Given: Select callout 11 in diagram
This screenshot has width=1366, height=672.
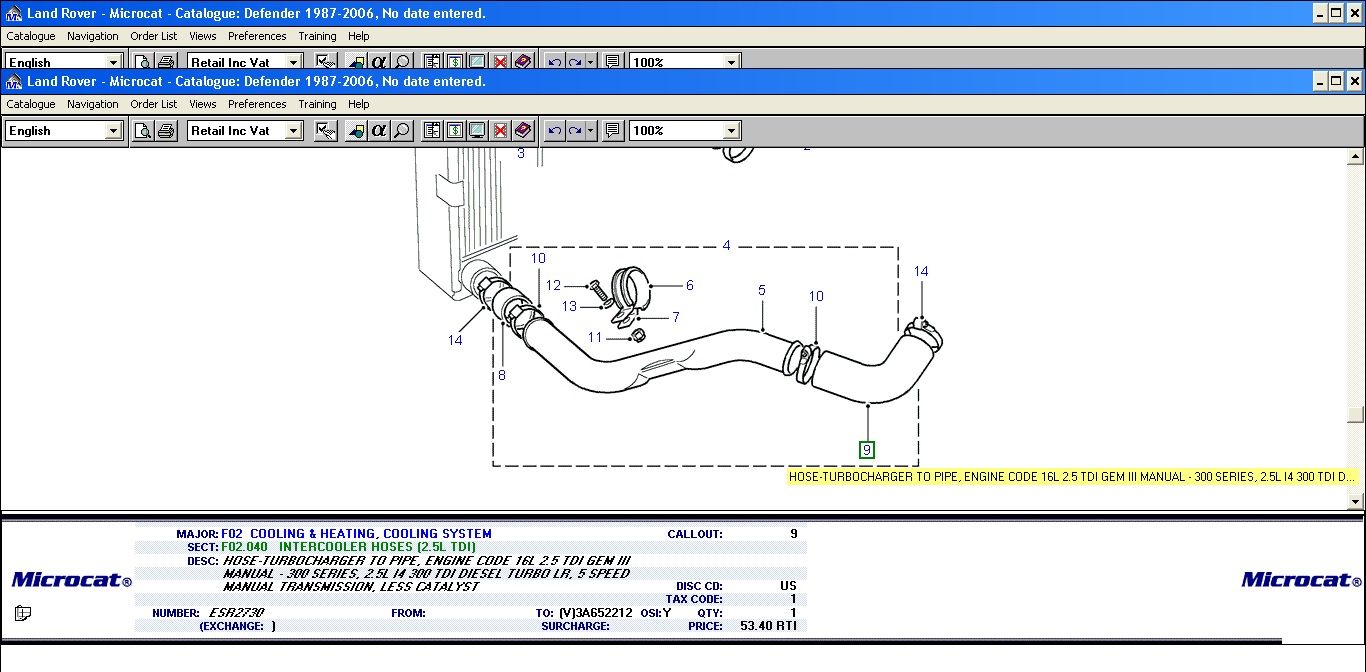Looking at the screenshot, I should pyautogui.click(x=595, y=338).
